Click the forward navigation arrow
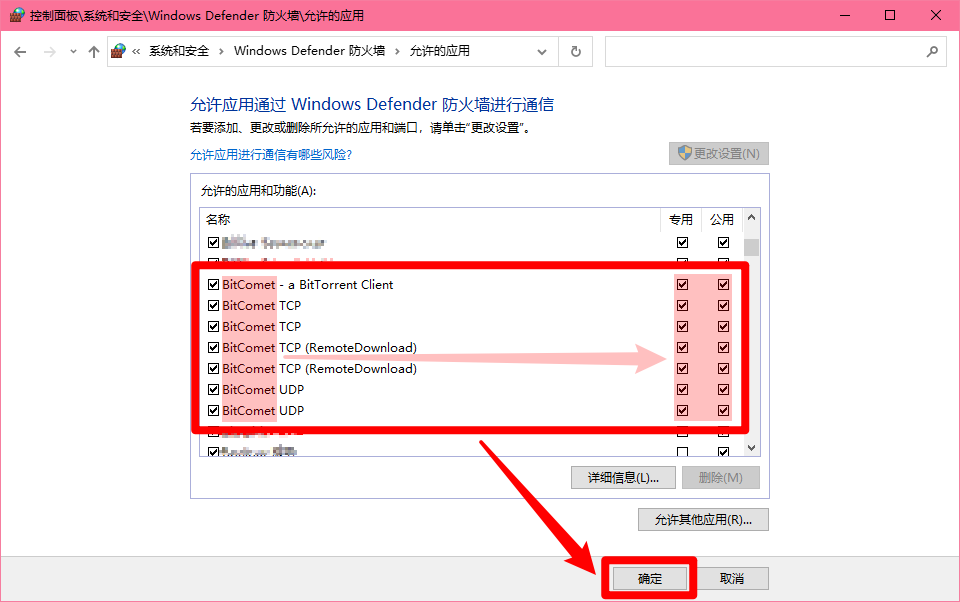 point(50,52)
